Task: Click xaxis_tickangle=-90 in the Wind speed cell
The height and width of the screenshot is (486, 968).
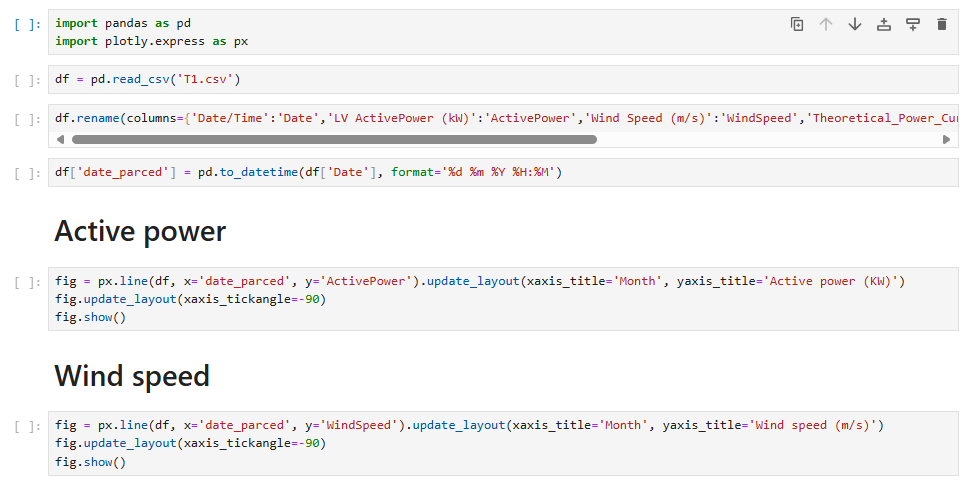Action: [x=252, y=443]
